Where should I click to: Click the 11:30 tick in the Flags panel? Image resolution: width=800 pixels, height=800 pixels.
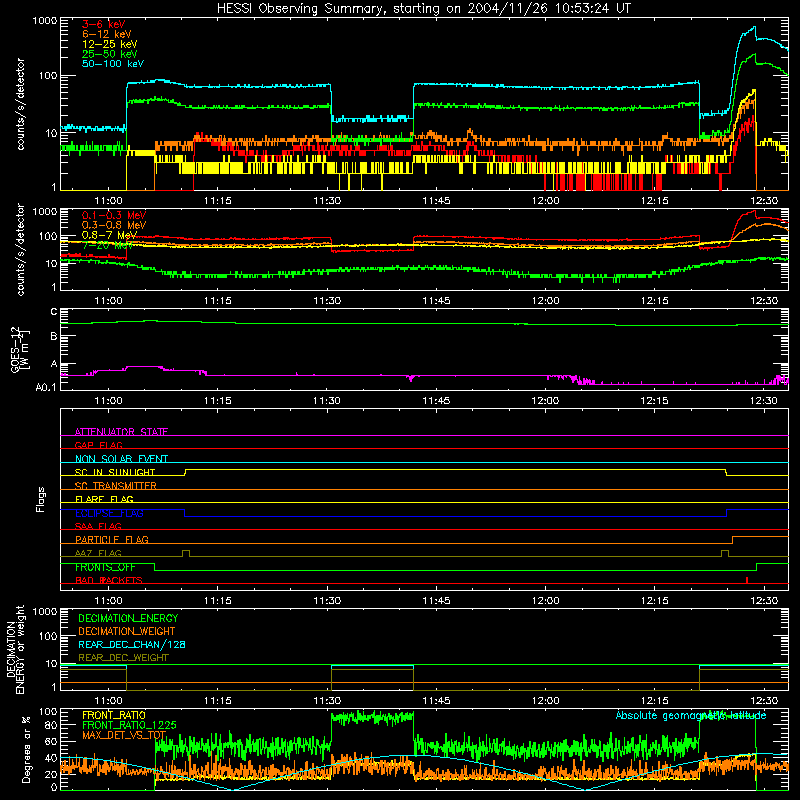pyautogui.click(x=327, y=600)
